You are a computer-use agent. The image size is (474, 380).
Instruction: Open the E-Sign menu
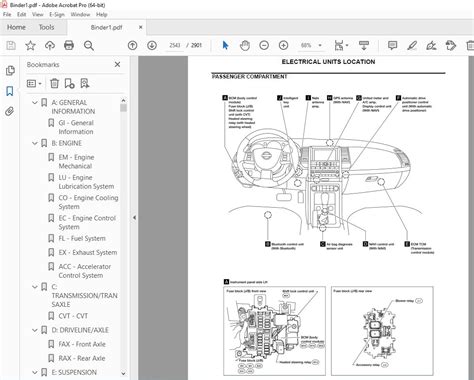point(57,14)
